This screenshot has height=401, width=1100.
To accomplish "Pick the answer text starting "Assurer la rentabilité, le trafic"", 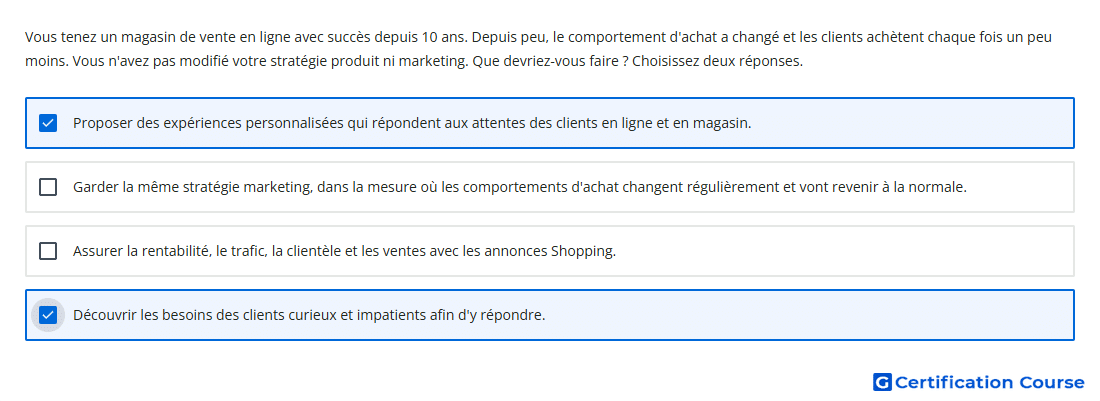I will (x=344, y=251).
